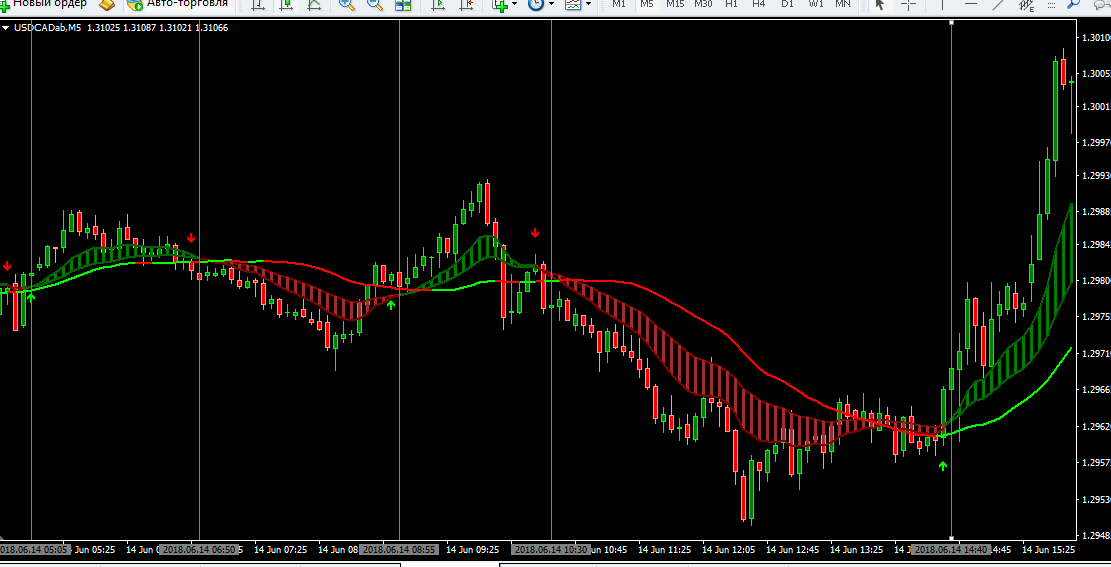The height and width of the screenshot is (567, 1111).
Task: Switch timeframe to D1
Action: [x=787, y=4]
